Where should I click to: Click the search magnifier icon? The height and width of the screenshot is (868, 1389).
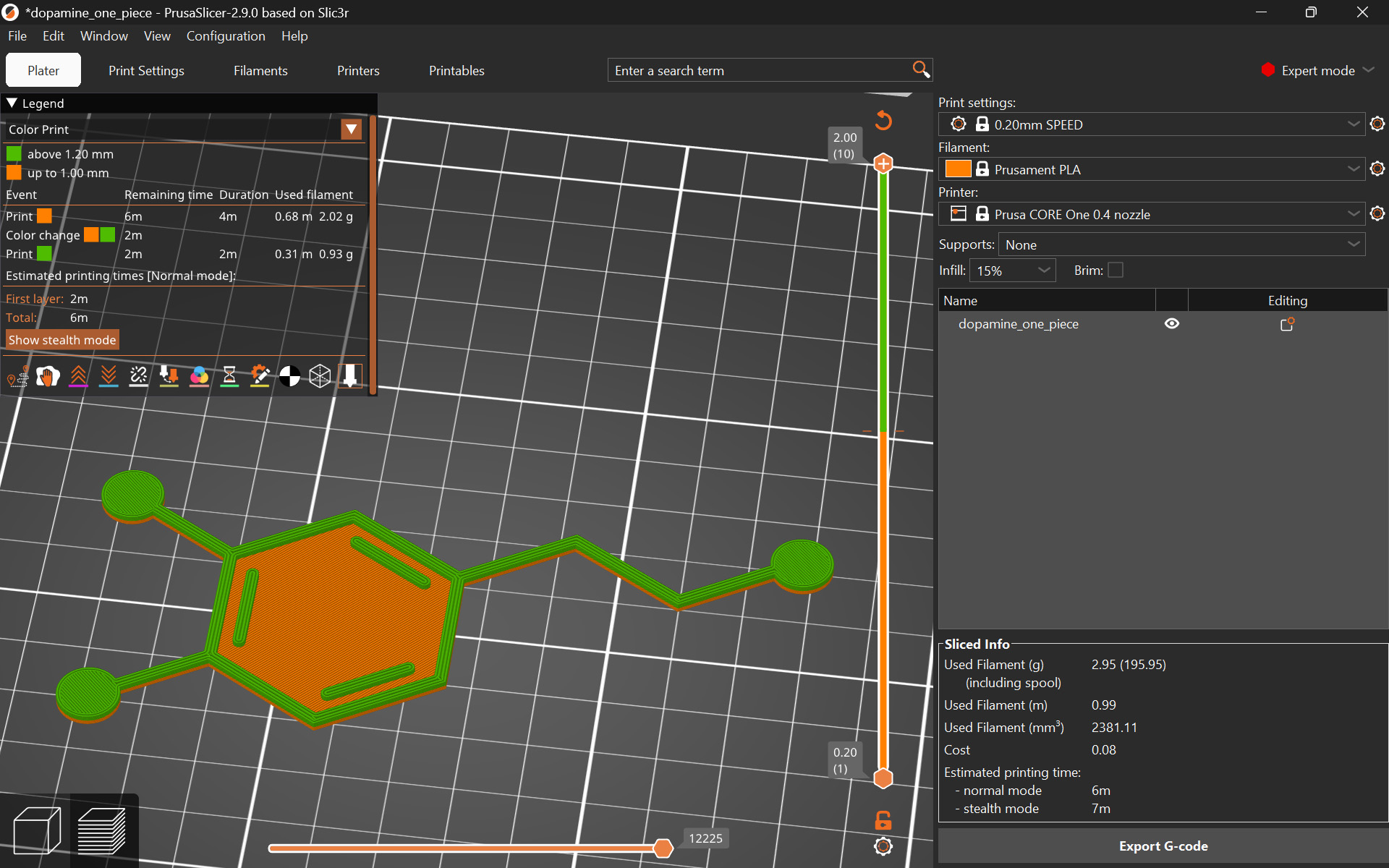tap(920, 69)
